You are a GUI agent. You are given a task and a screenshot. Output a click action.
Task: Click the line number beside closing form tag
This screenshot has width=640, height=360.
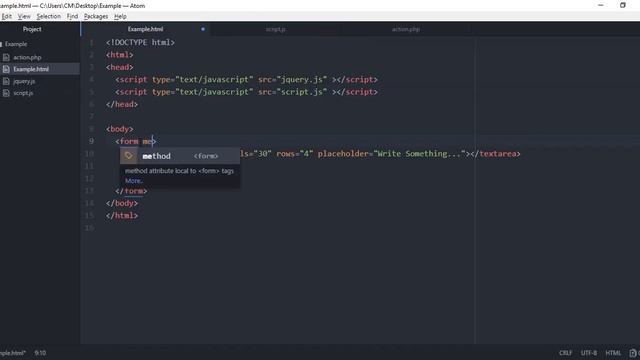pos(89,191)
